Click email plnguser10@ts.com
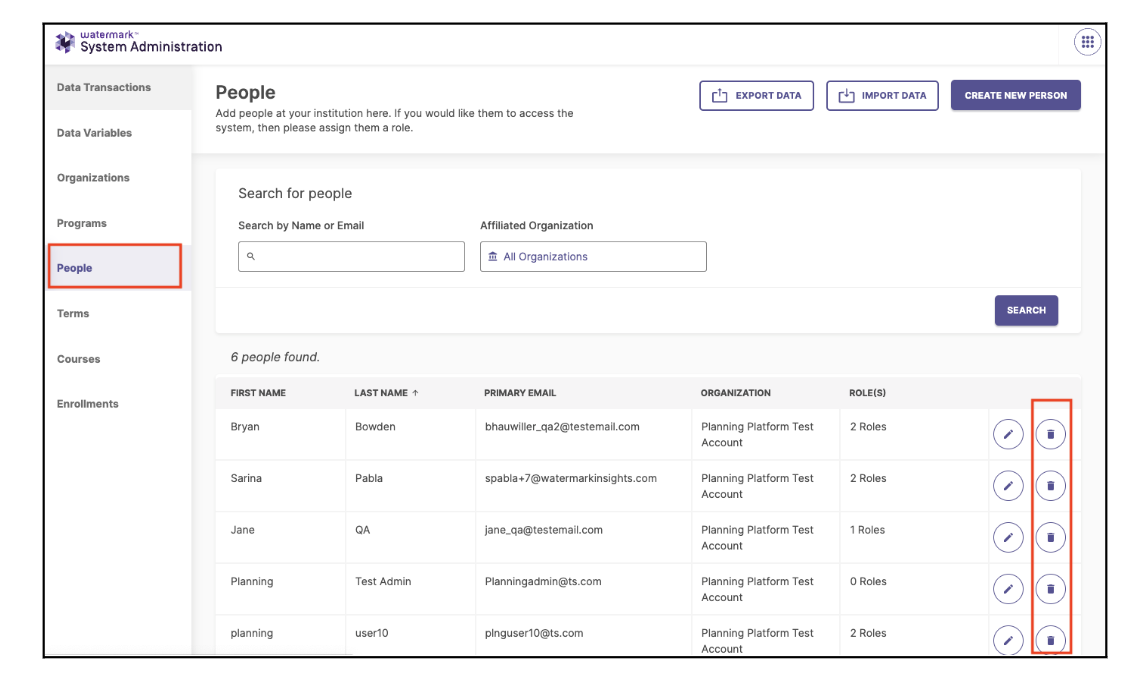The height and width of the screenshot is (674, 1138). coord(534,633)
